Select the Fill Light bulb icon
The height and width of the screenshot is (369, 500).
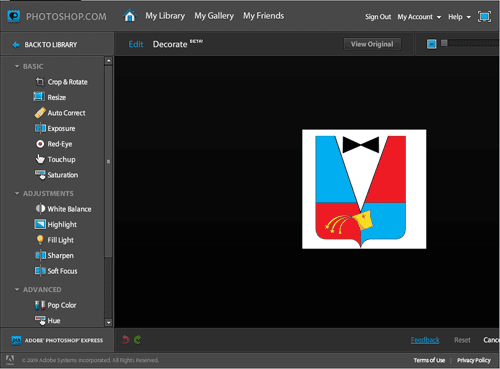40,240
